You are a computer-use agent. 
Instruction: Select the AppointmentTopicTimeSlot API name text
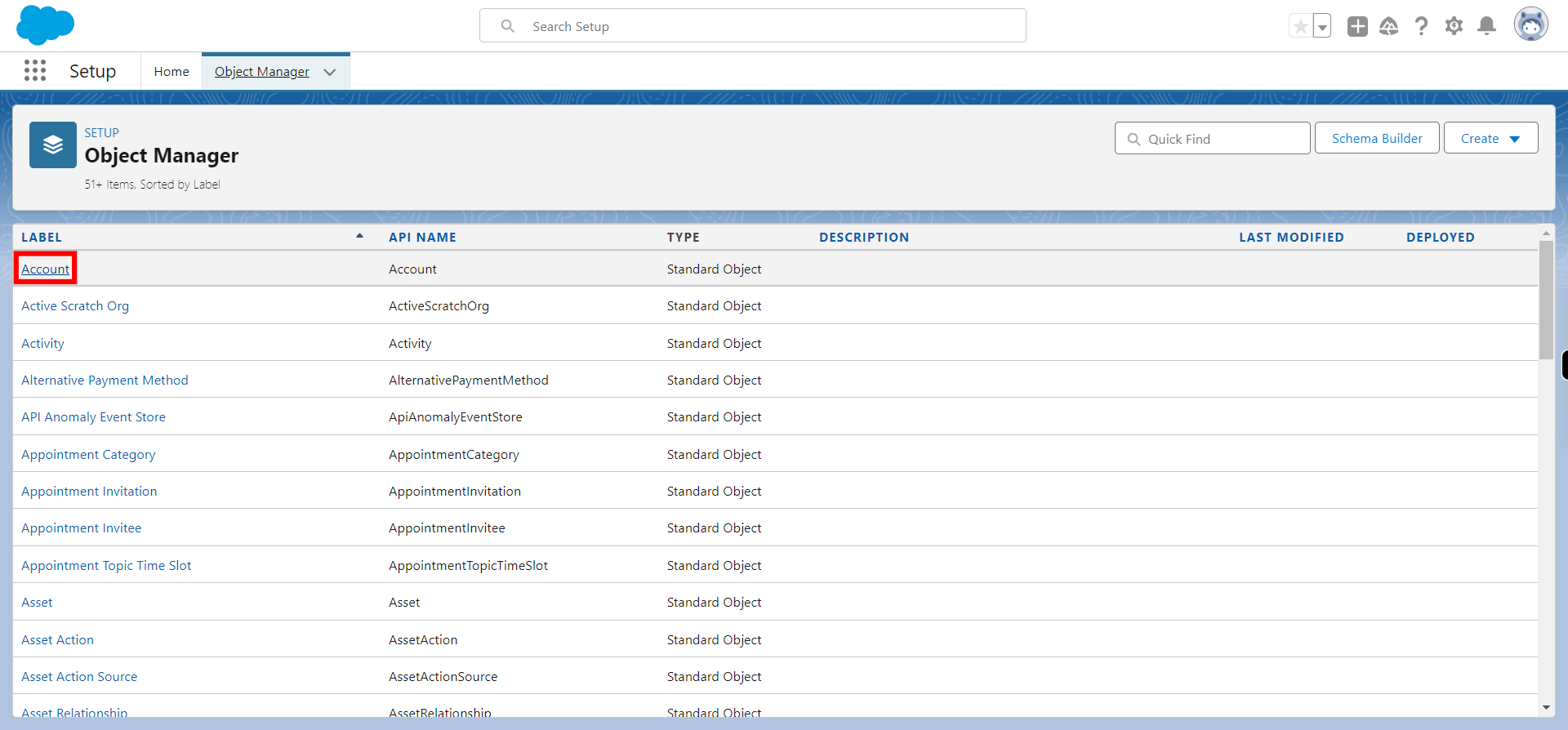click(x=468, y=566)
